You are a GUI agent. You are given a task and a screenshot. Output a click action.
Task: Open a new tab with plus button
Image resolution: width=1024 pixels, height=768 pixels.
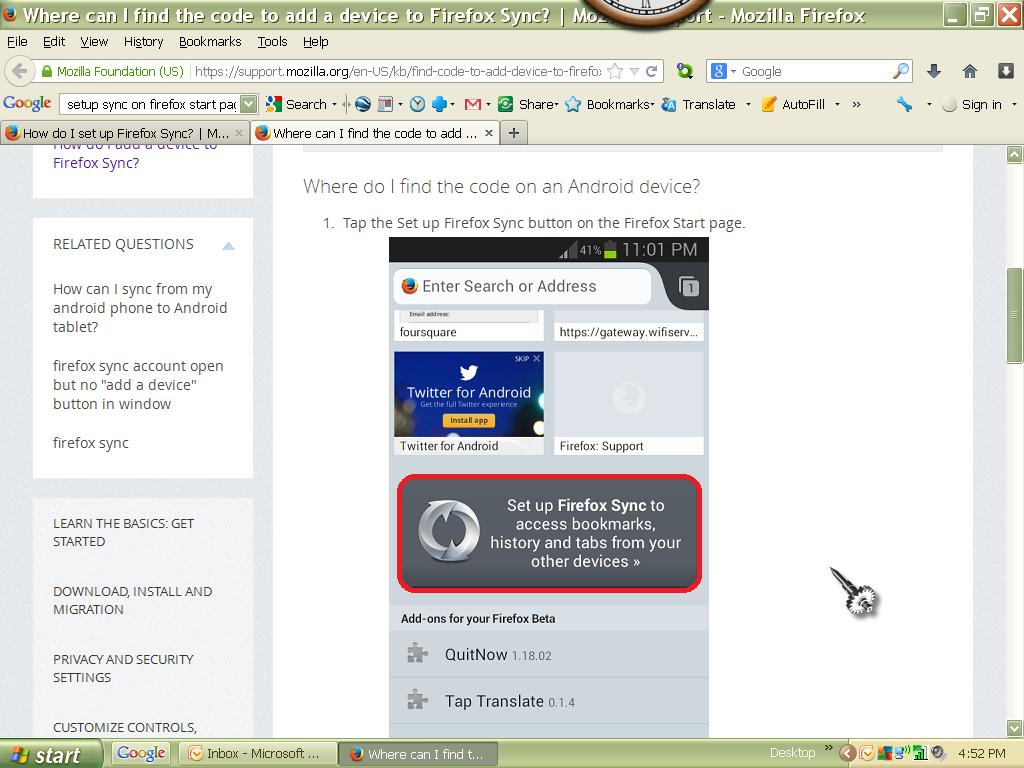[x=514, y=133]
